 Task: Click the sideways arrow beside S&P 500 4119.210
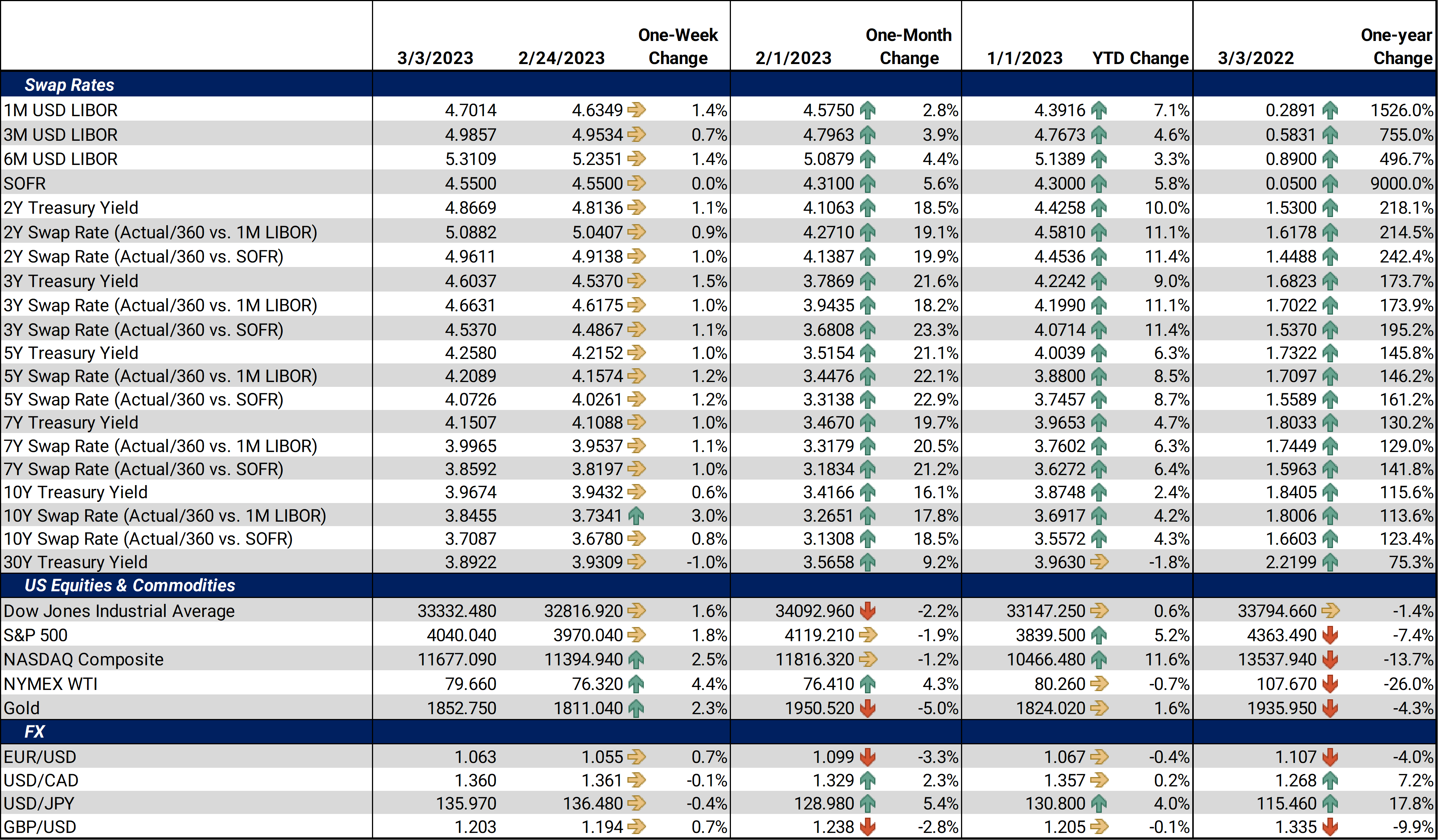[867, 634]
